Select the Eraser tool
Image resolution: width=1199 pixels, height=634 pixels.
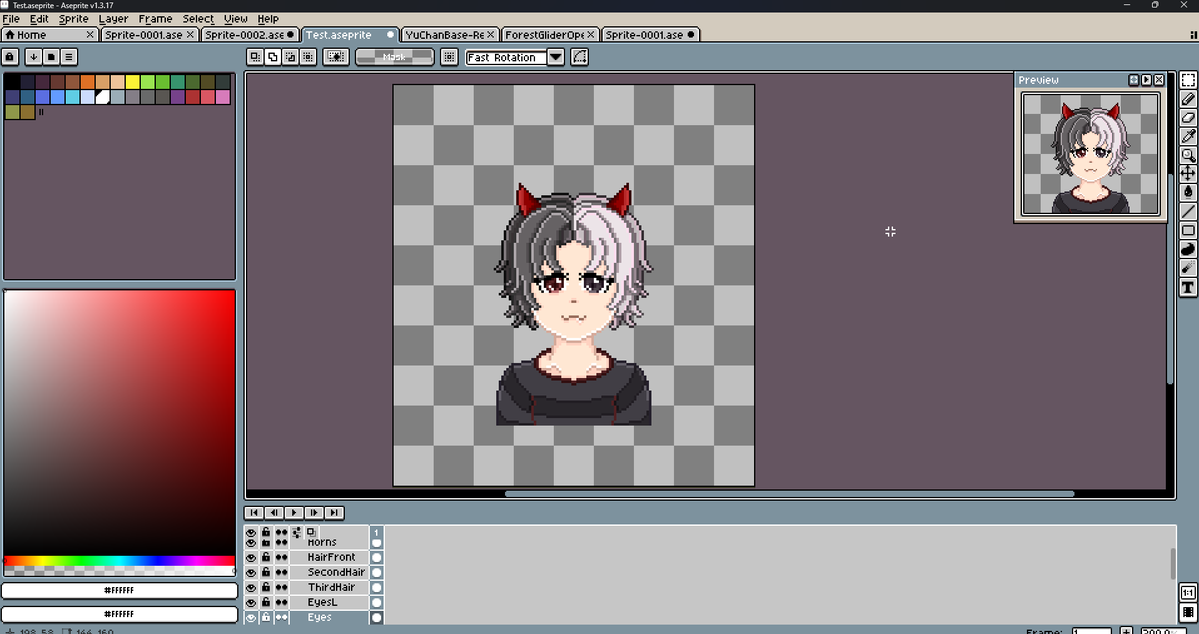(1188, 118)
